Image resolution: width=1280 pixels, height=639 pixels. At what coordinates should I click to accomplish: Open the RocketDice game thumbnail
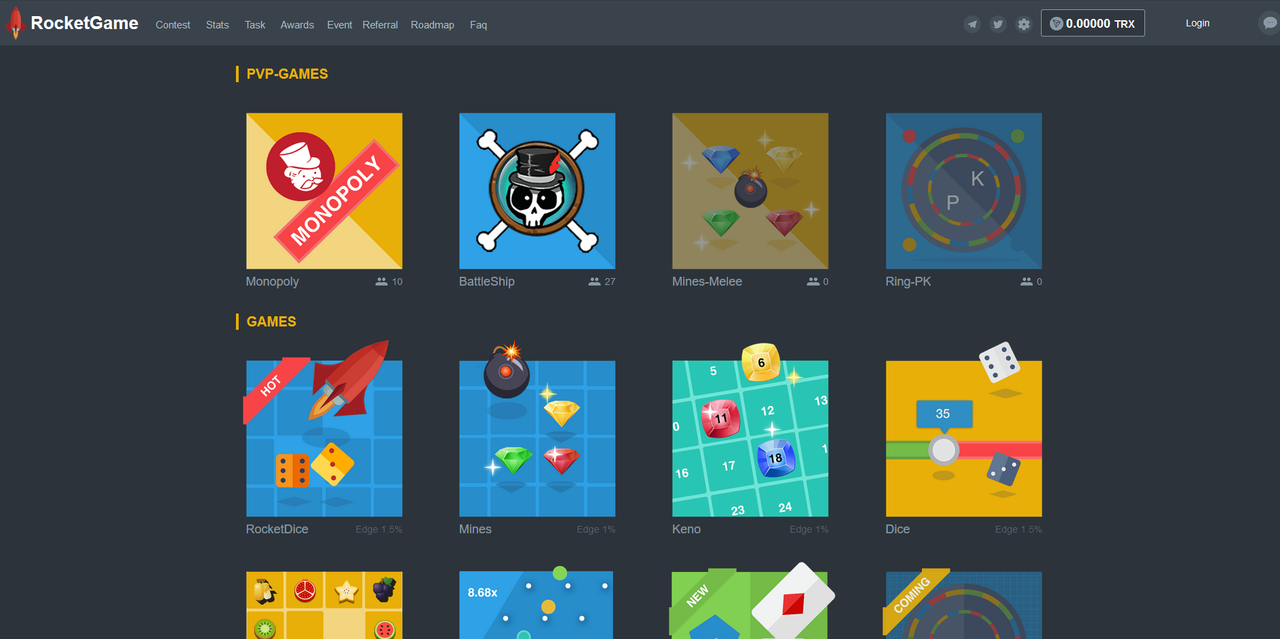(x=324, y=439)
